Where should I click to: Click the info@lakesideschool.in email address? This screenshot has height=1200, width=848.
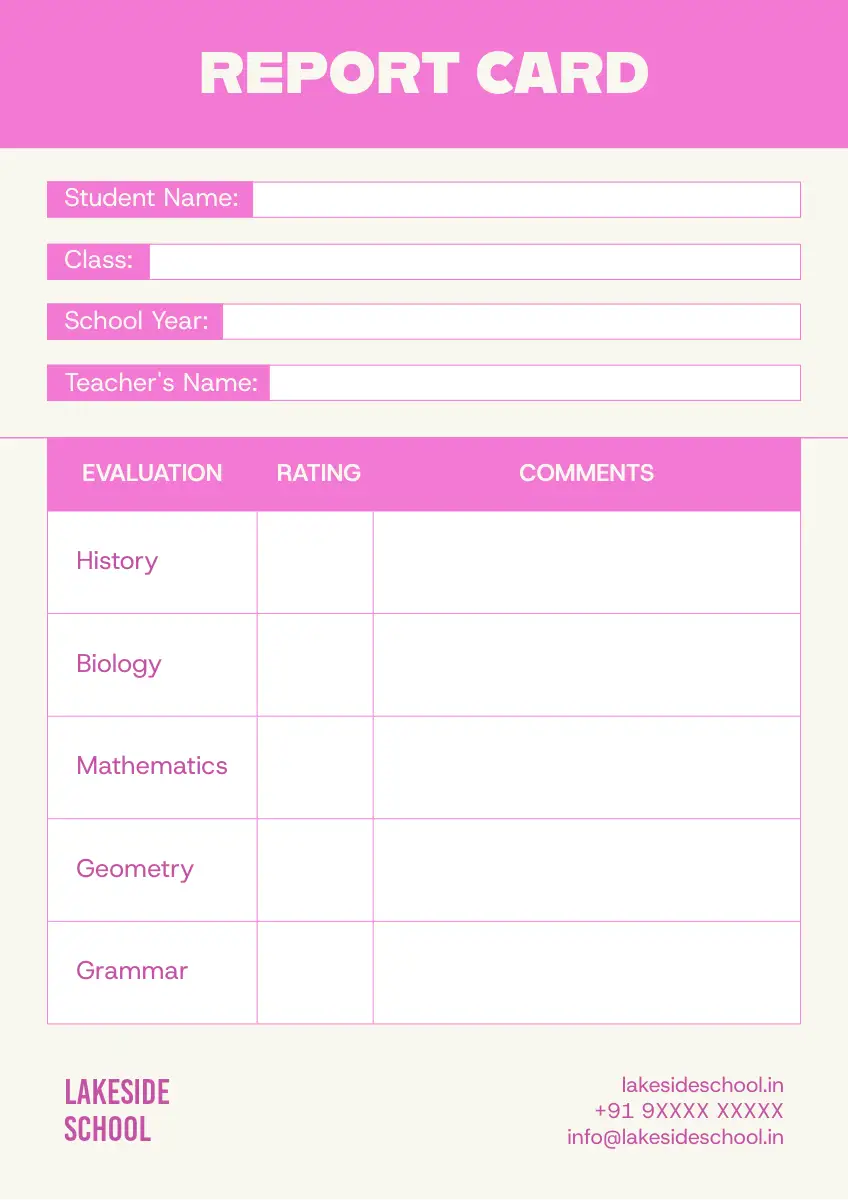click(675, 1137)
